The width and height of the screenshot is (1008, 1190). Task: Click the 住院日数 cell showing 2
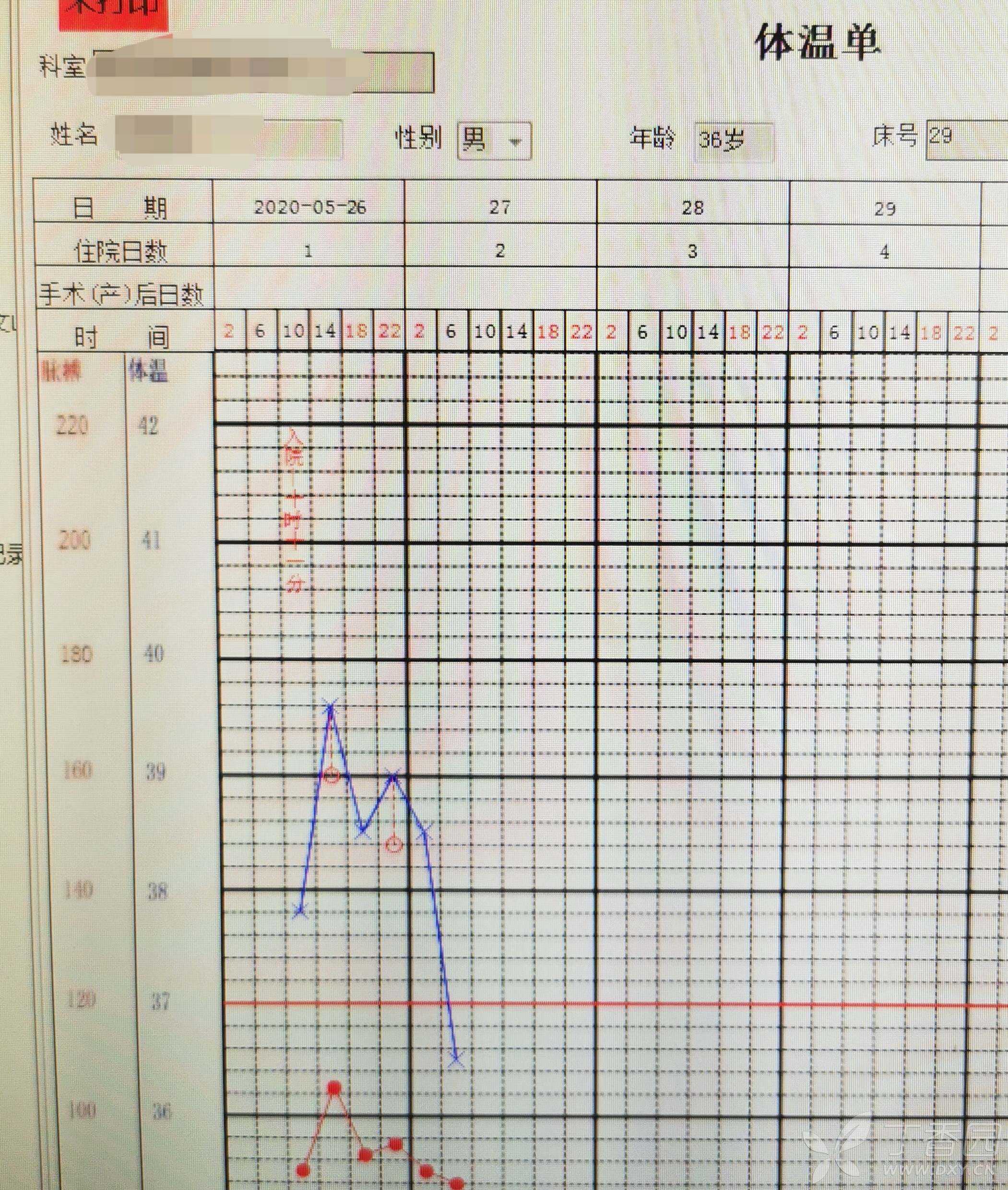pyautogui.click(x=500, y=251)
